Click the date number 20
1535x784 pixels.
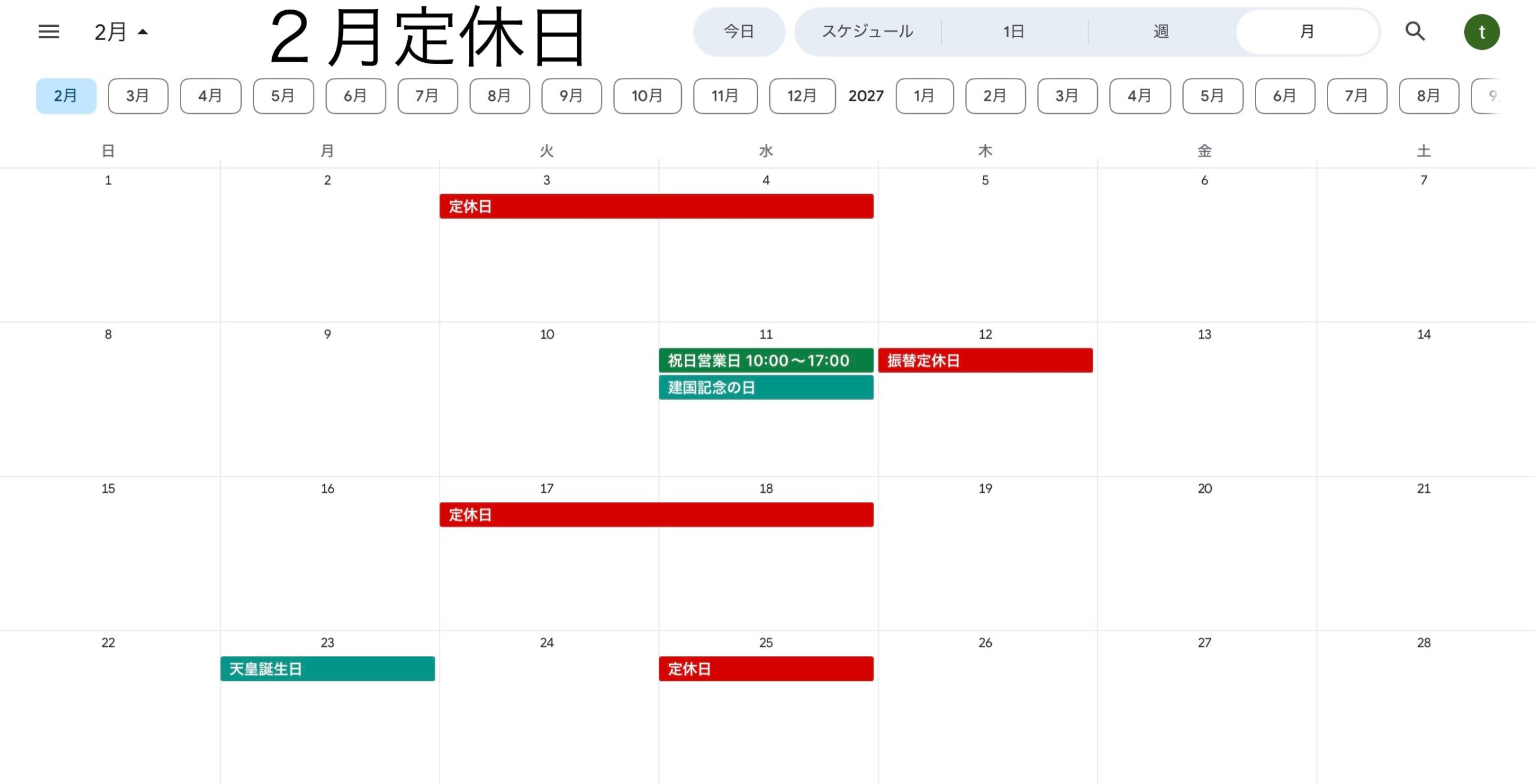pos(1205,489)
